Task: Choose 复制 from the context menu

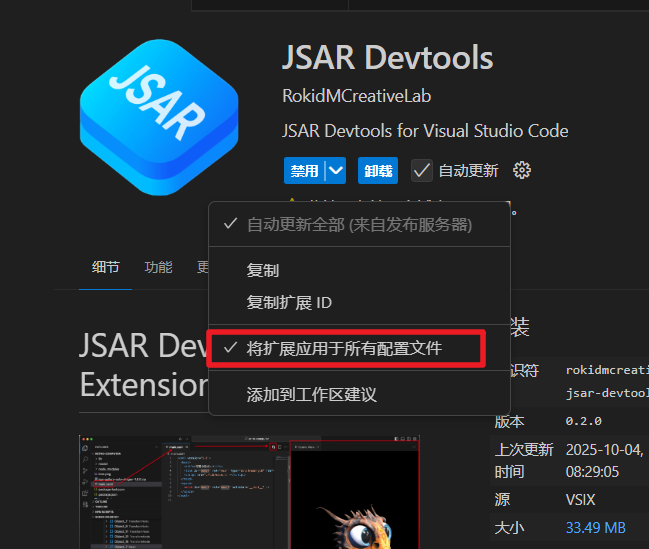Action: (359, 270)
